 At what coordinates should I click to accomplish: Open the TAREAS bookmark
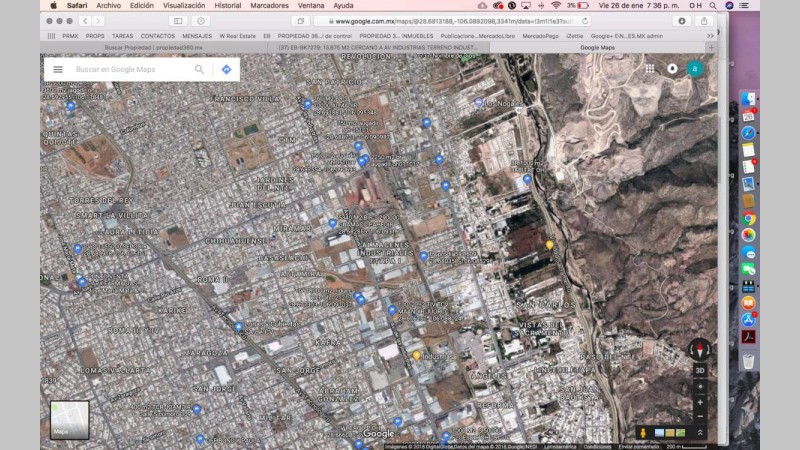pyautogui.click(x=122, y=36)
